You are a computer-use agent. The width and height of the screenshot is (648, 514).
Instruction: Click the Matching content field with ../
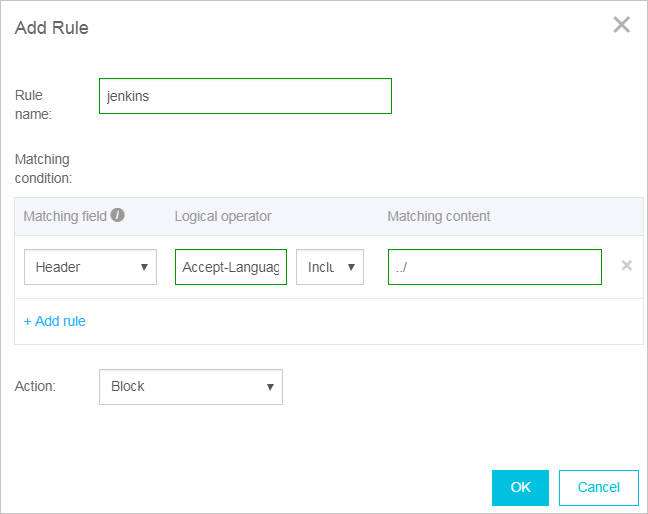click(494, 267)
